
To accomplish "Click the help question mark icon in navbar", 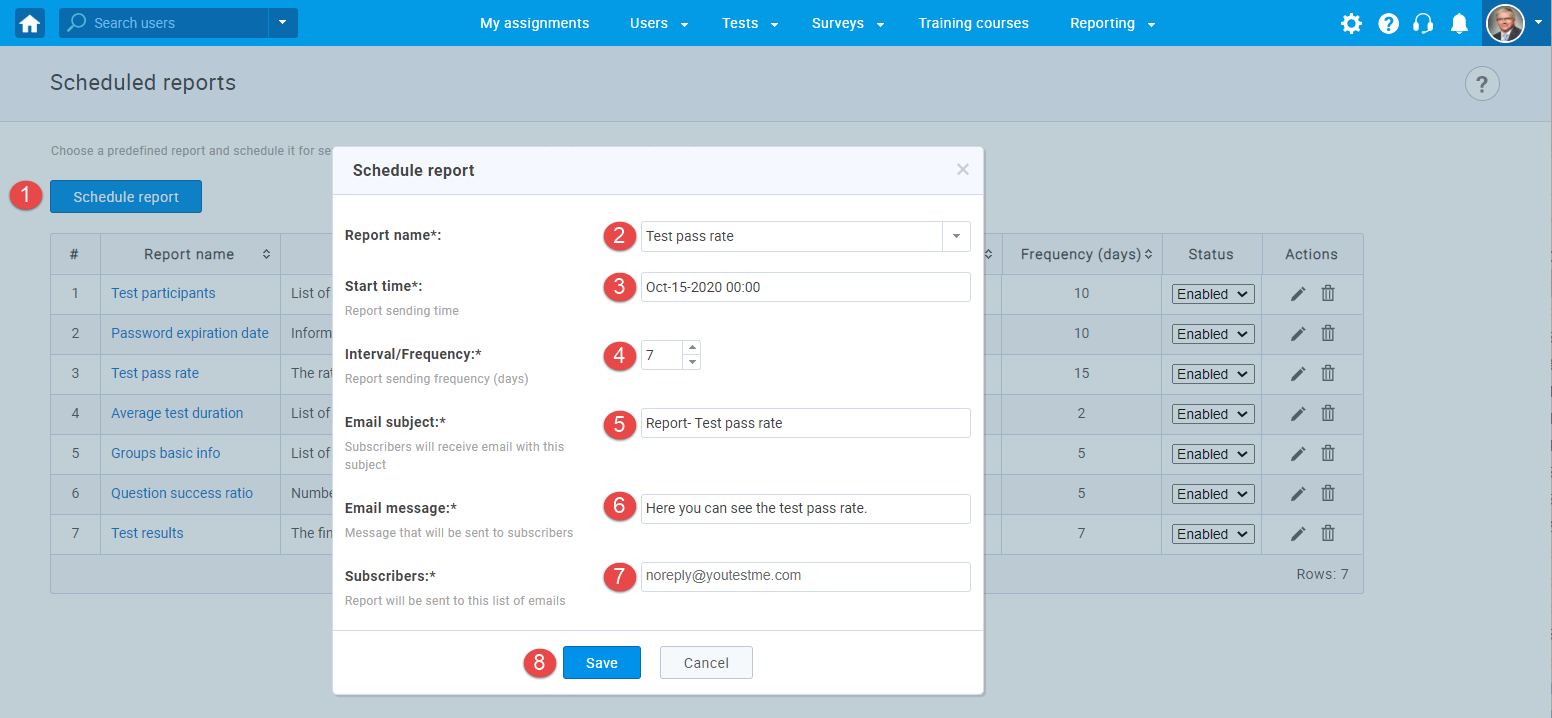I will (1388, 23).
